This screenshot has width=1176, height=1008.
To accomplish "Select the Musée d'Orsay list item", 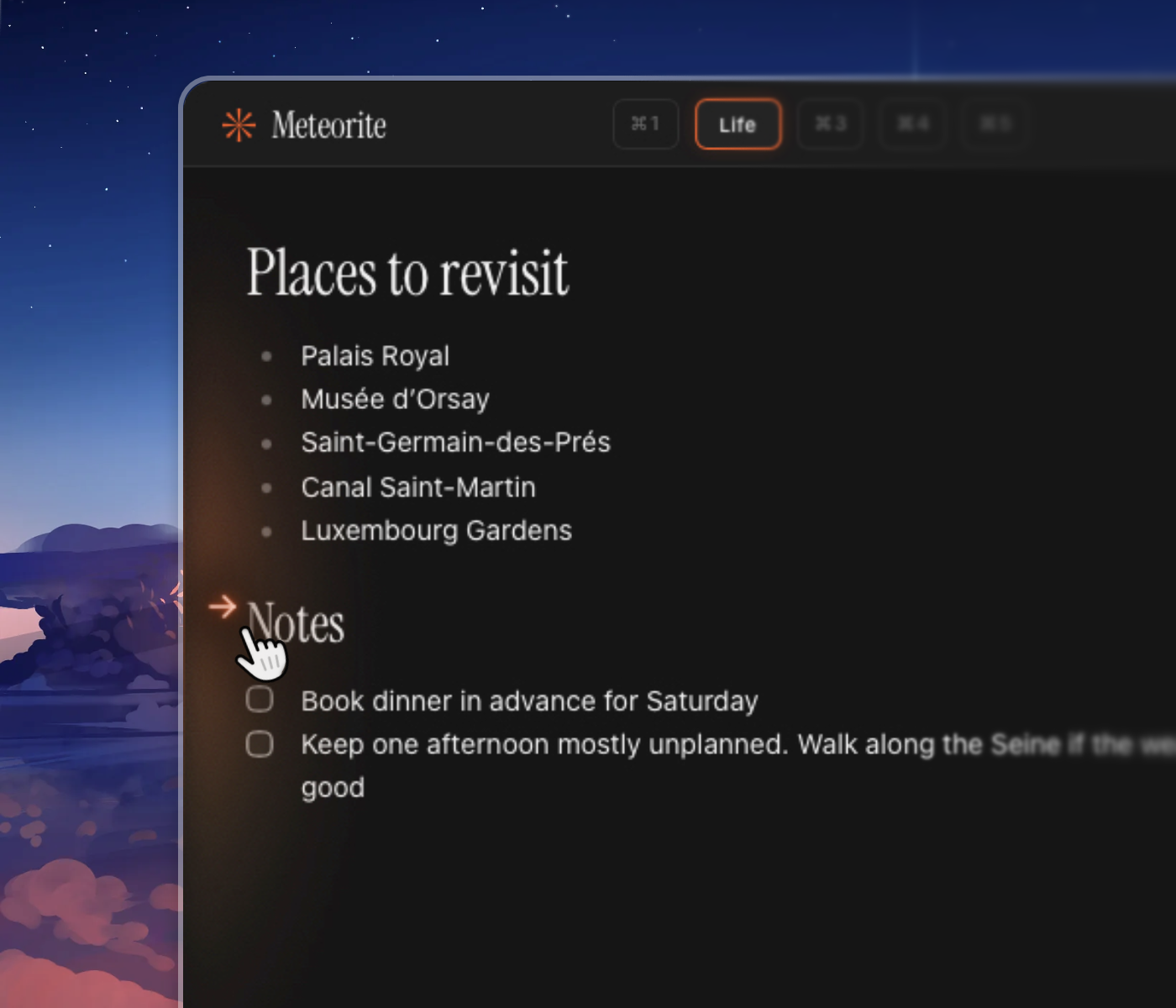I will click(x=396, y=399).
